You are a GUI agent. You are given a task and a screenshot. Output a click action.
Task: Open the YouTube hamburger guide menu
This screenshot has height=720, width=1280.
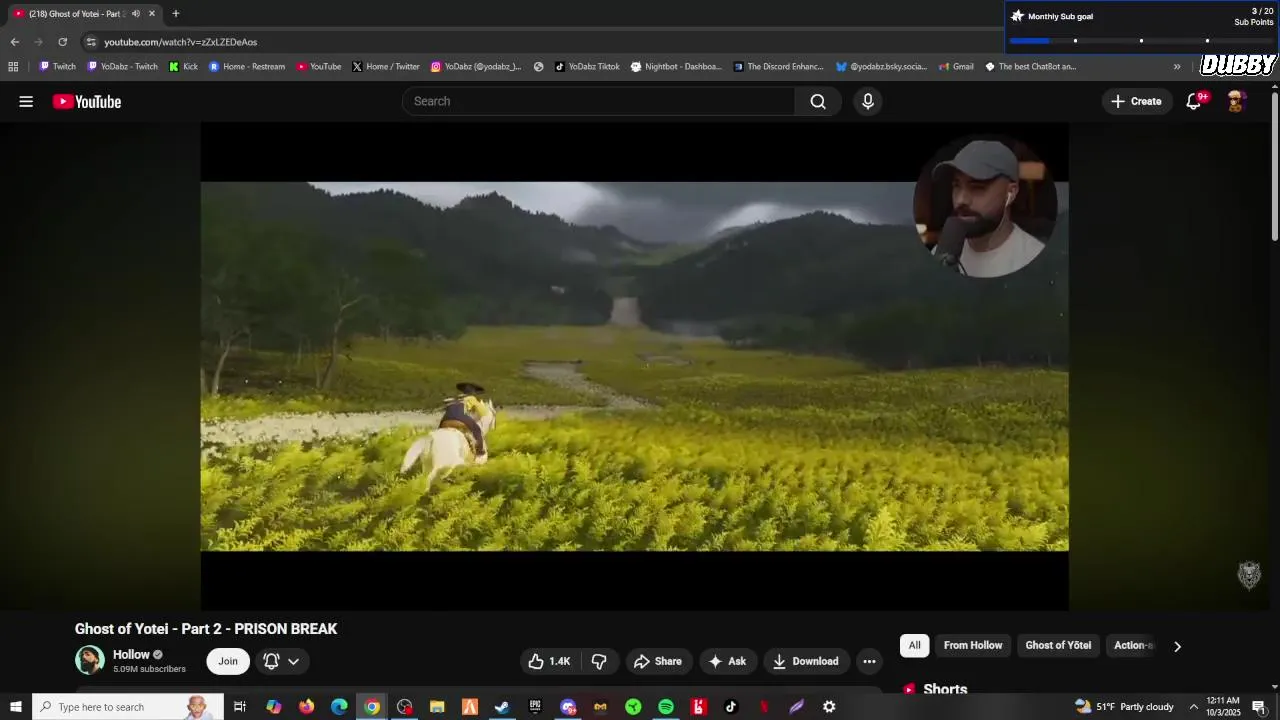point(26,101)
